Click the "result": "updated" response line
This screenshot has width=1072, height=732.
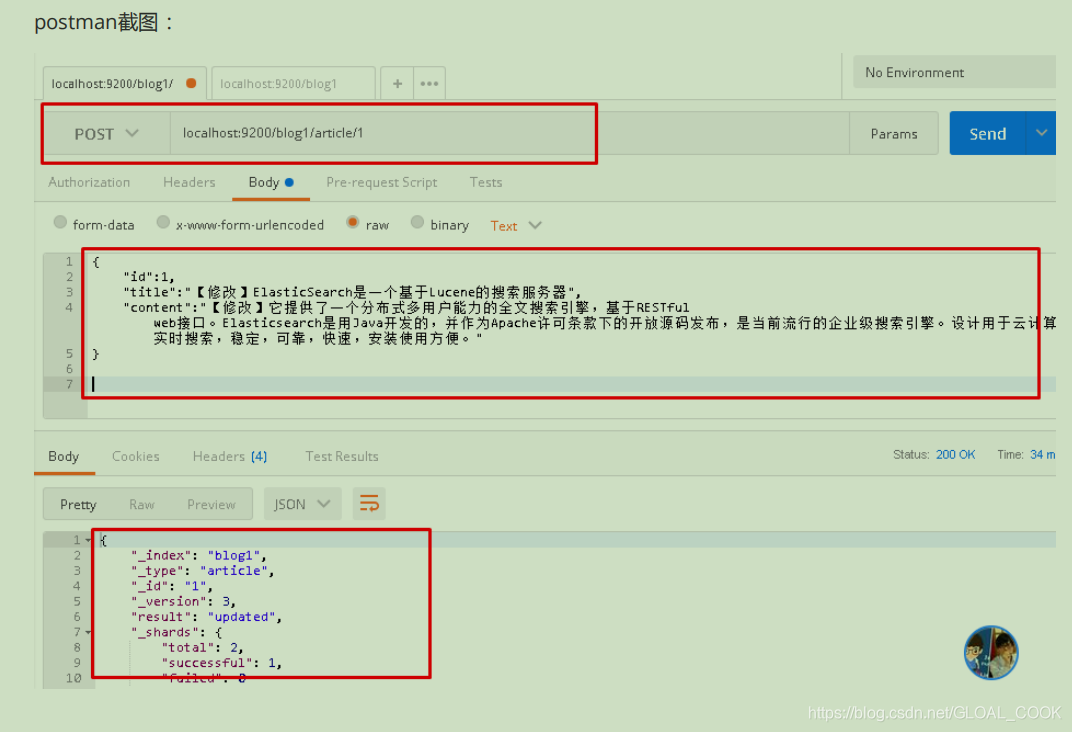[x=207, y=616]
